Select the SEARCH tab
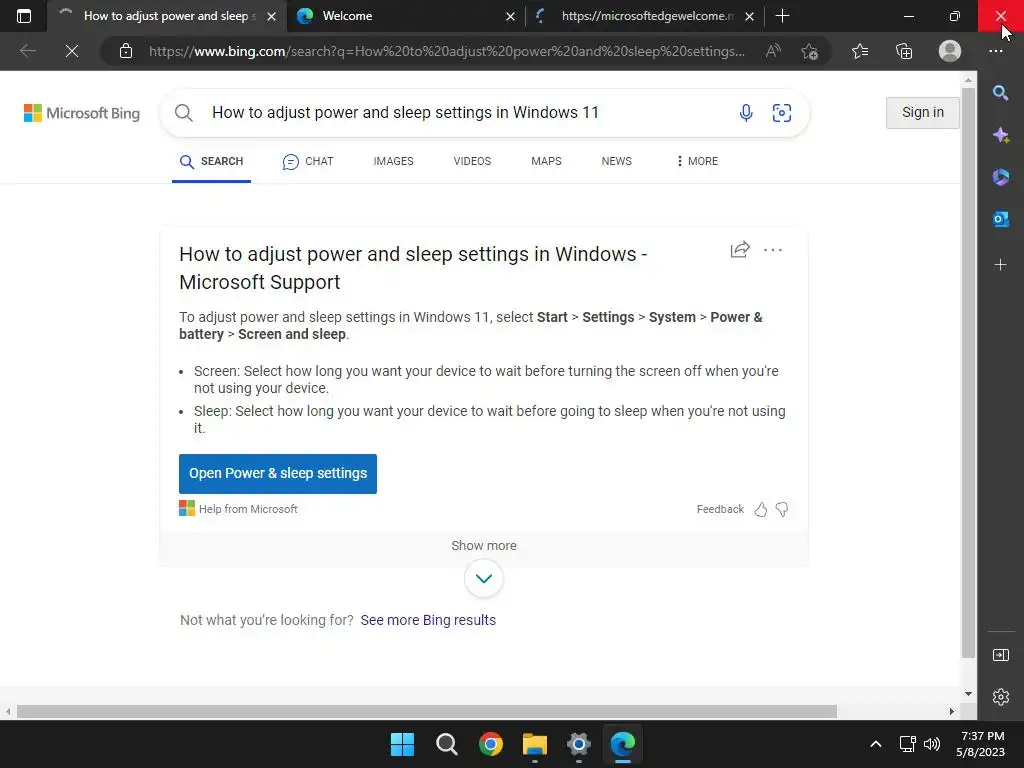Screen dimensions: 1024x768 click(212, 161)
